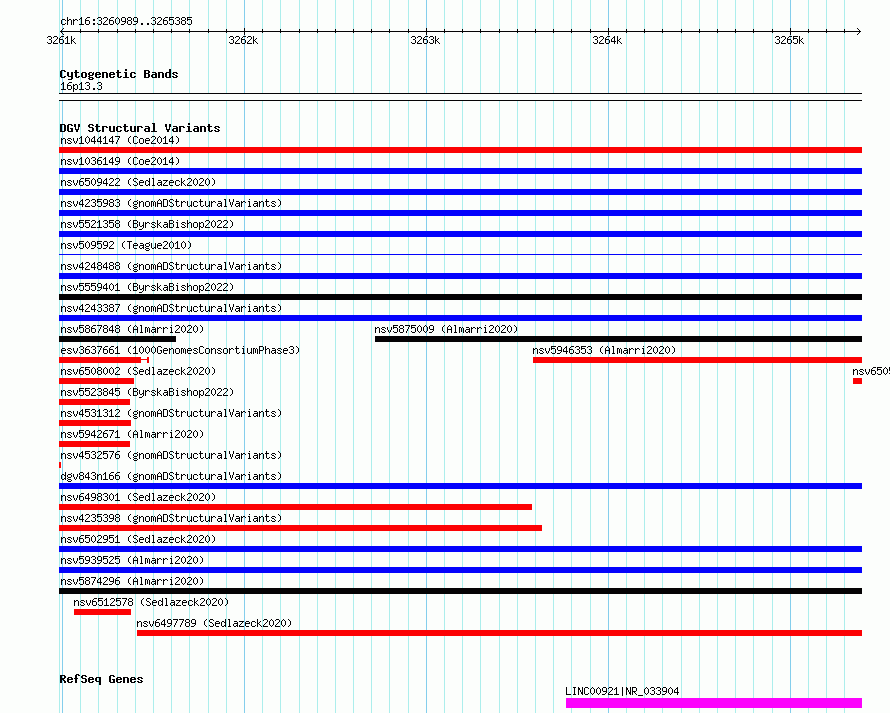
Task: Click the 3264k ruler tick label
Action: click(x=607, y=40)
